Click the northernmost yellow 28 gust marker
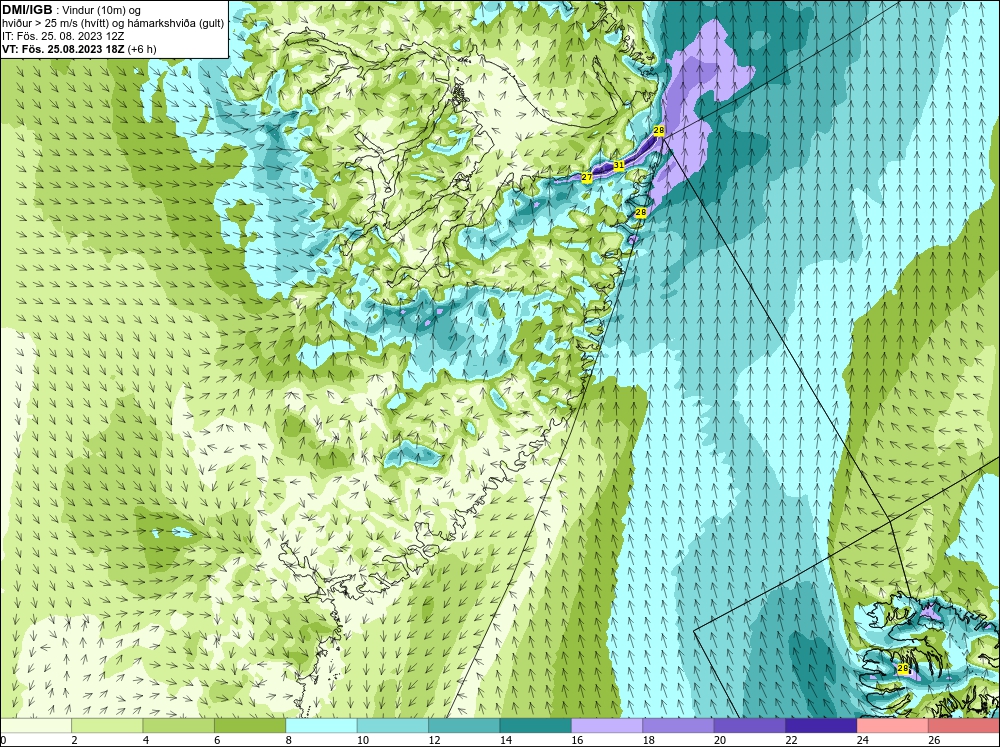 point(659,130)
